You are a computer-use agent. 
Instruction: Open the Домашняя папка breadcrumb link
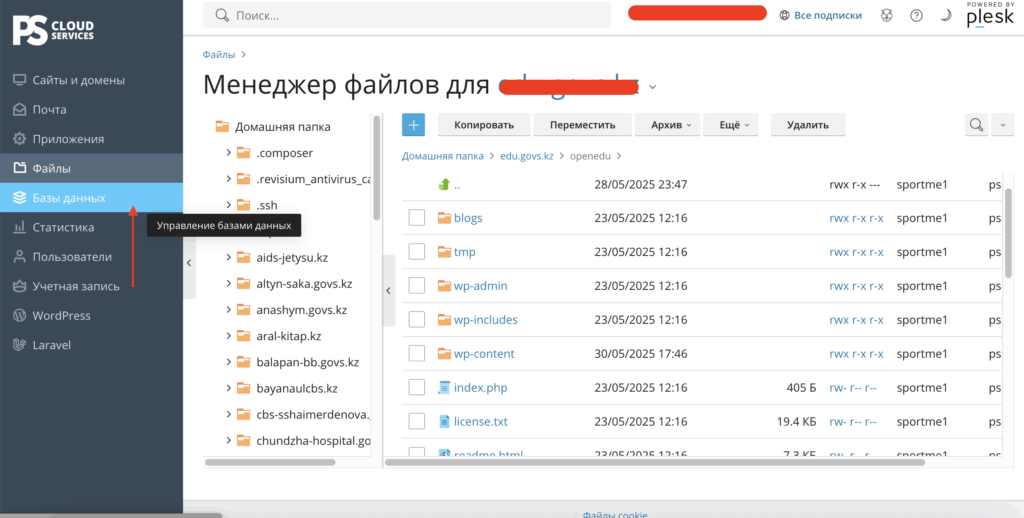(442, 156)
